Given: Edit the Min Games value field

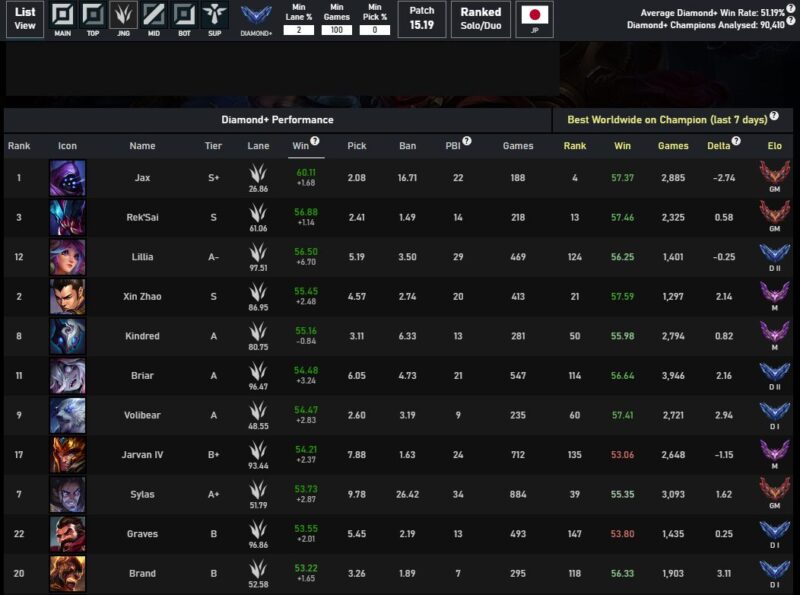Looking at the screenshot, I should pos(337,30).
